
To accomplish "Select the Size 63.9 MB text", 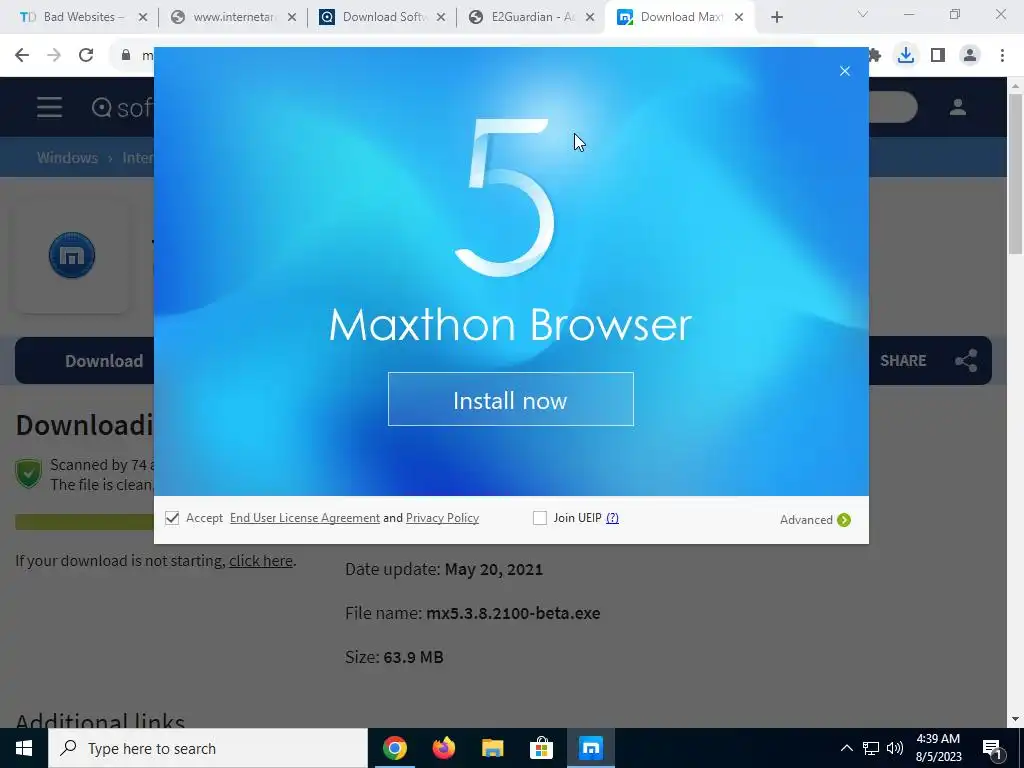I will (x=413, y=656).
